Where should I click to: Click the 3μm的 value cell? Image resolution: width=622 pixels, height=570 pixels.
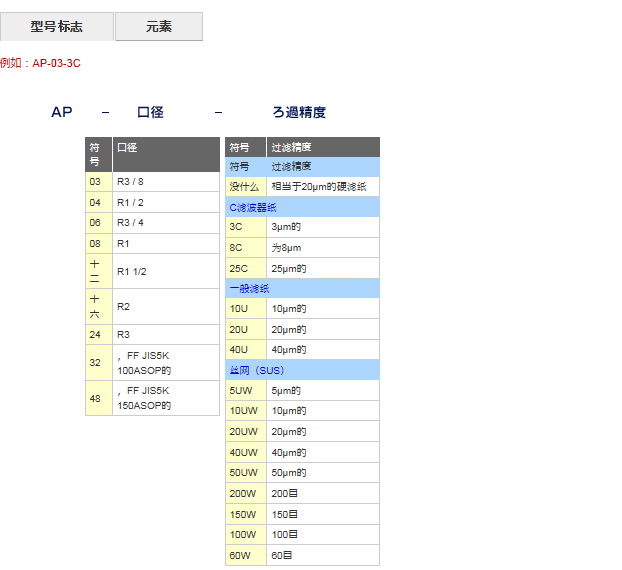pyautogui.click(x=323, y=227)
